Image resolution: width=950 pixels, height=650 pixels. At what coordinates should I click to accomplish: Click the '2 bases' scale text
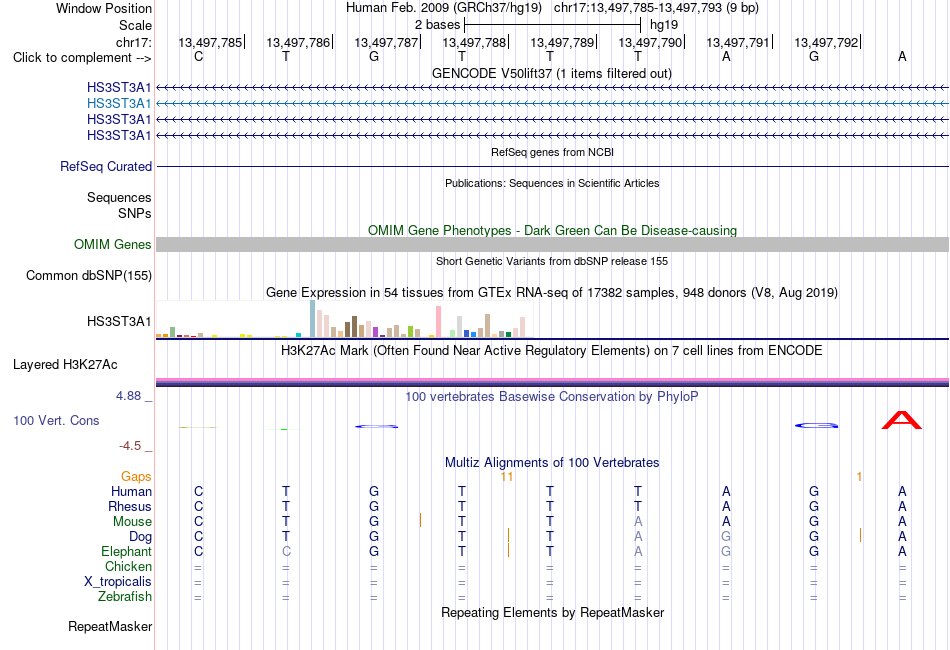(x=437, y=25)
